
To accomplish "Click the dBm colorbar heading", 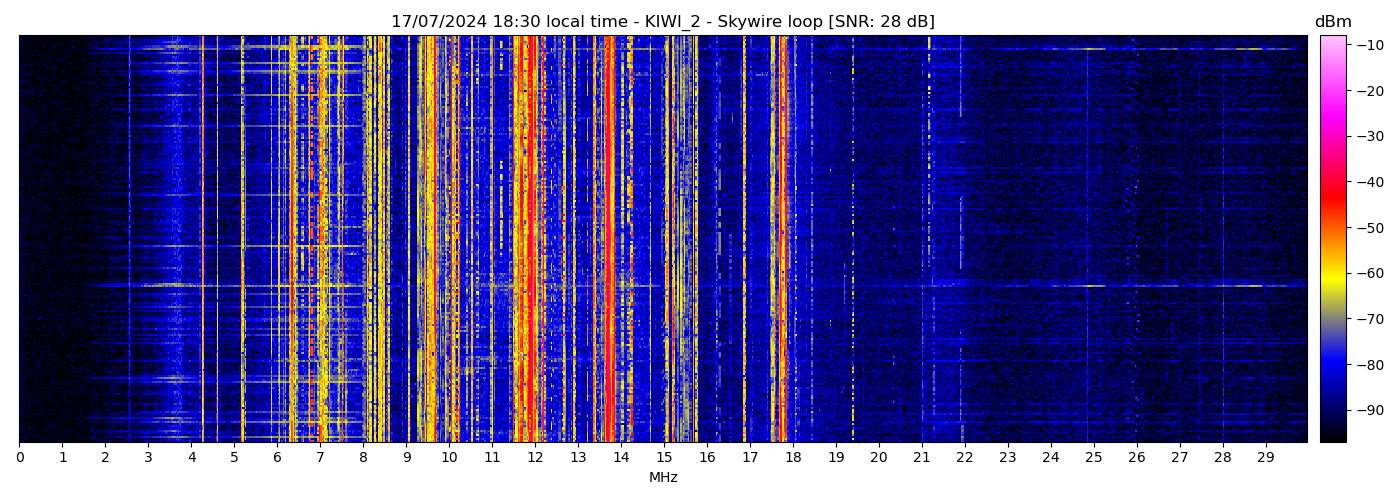I will pos(1332,22).
